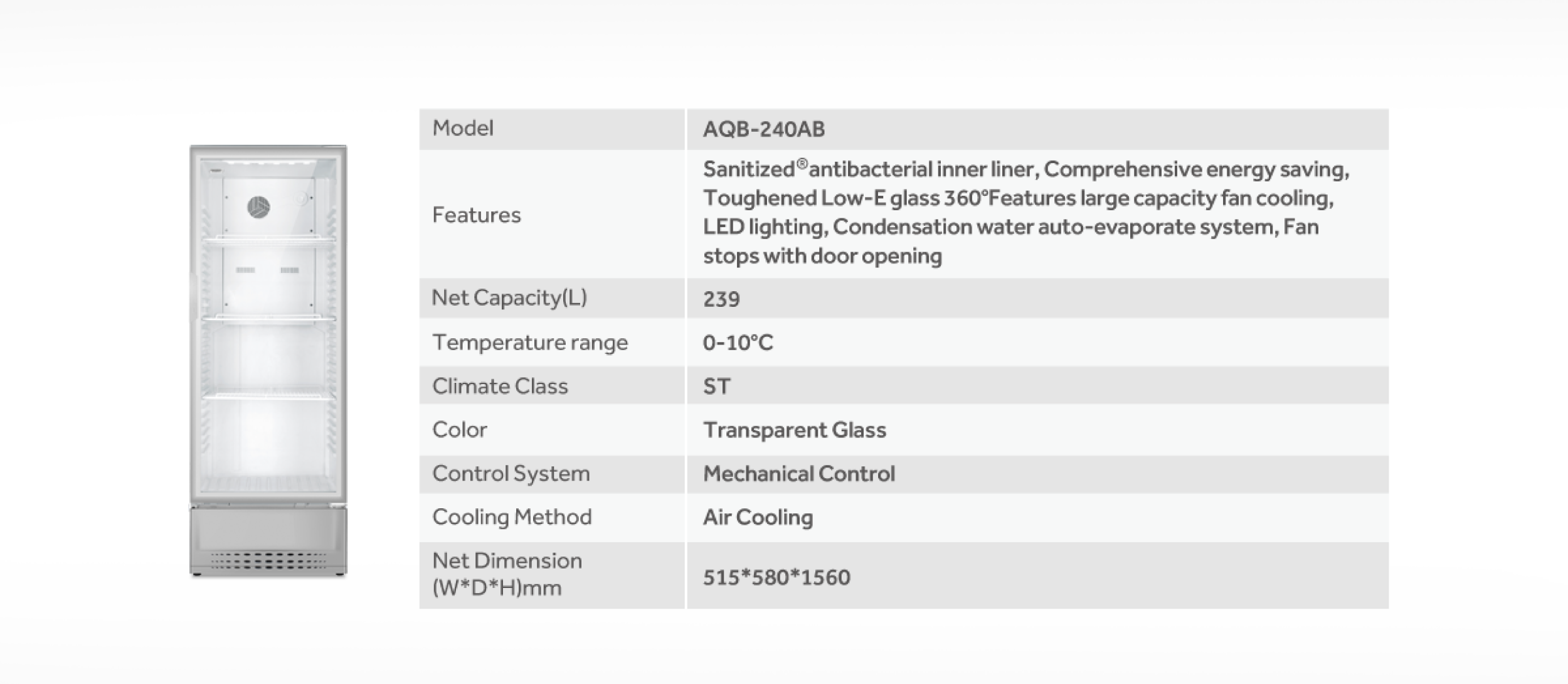
Task: Click the ventilation grille at the fridge base
Action: click(x=268, y=560)
